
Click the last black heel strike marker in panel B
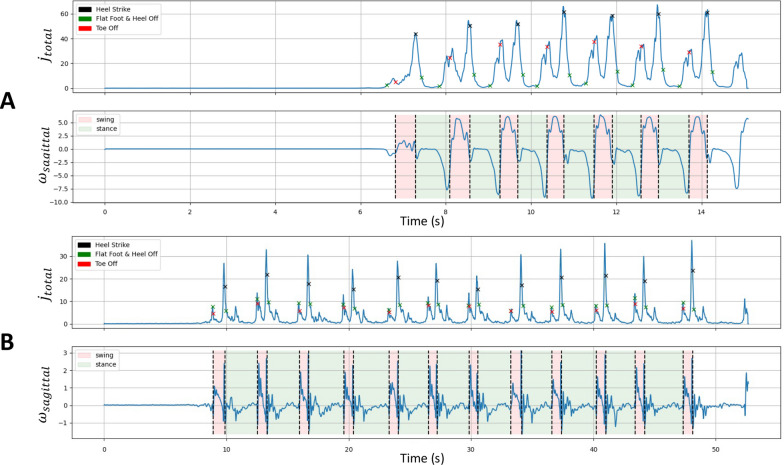tap(692, 270)
